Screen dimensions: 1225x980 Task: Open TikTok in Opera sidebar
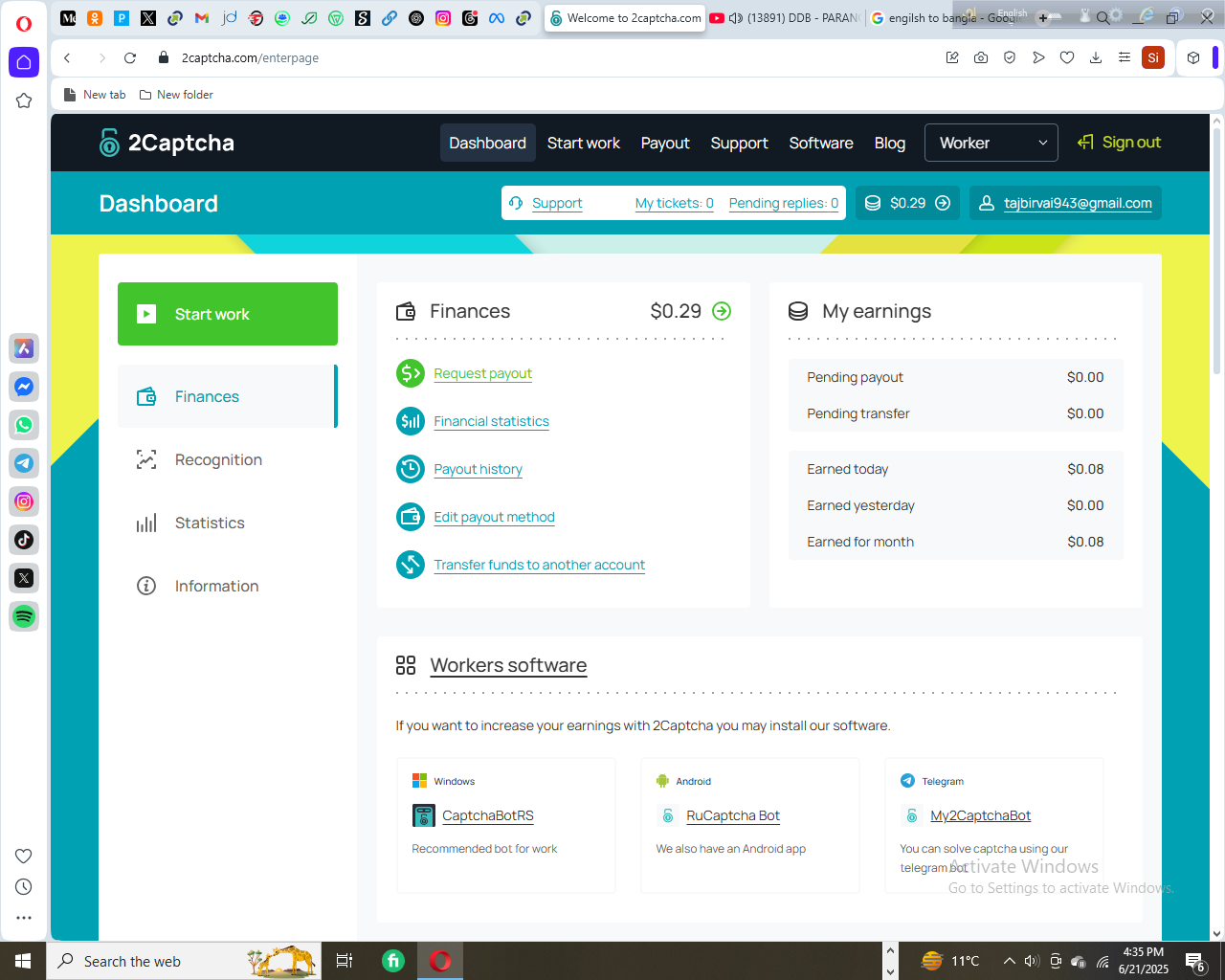coord(24,540)
